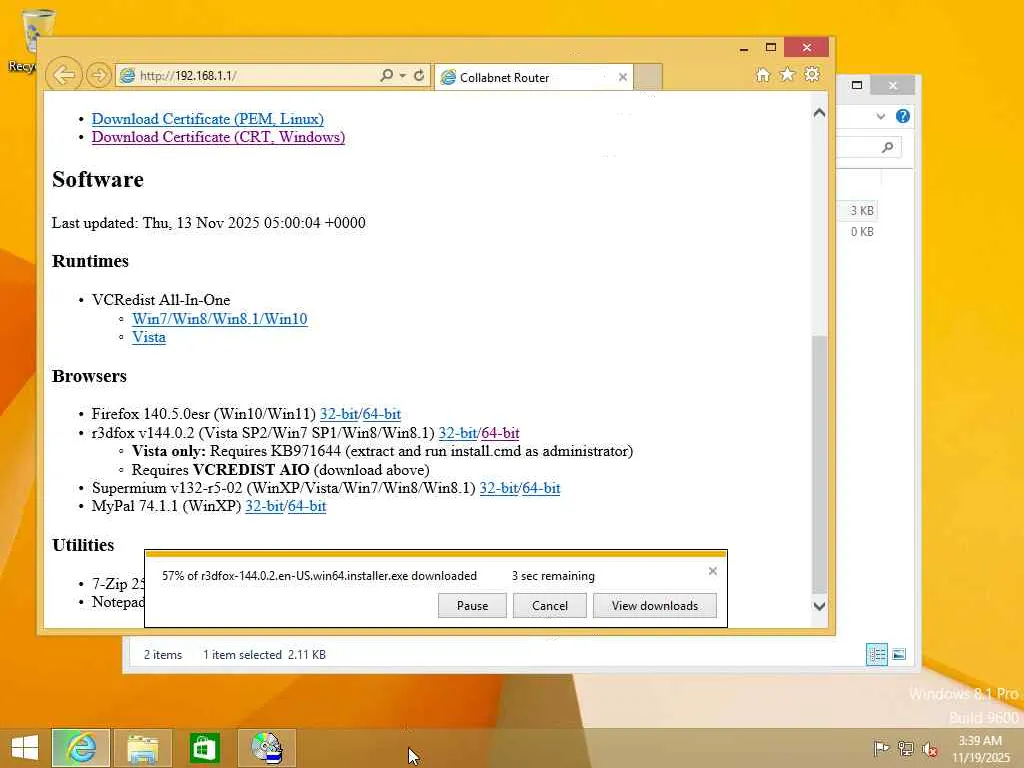Open File Explorer from the taskbar
This screenshot has height=768, width=1024.
click(143, 748)
